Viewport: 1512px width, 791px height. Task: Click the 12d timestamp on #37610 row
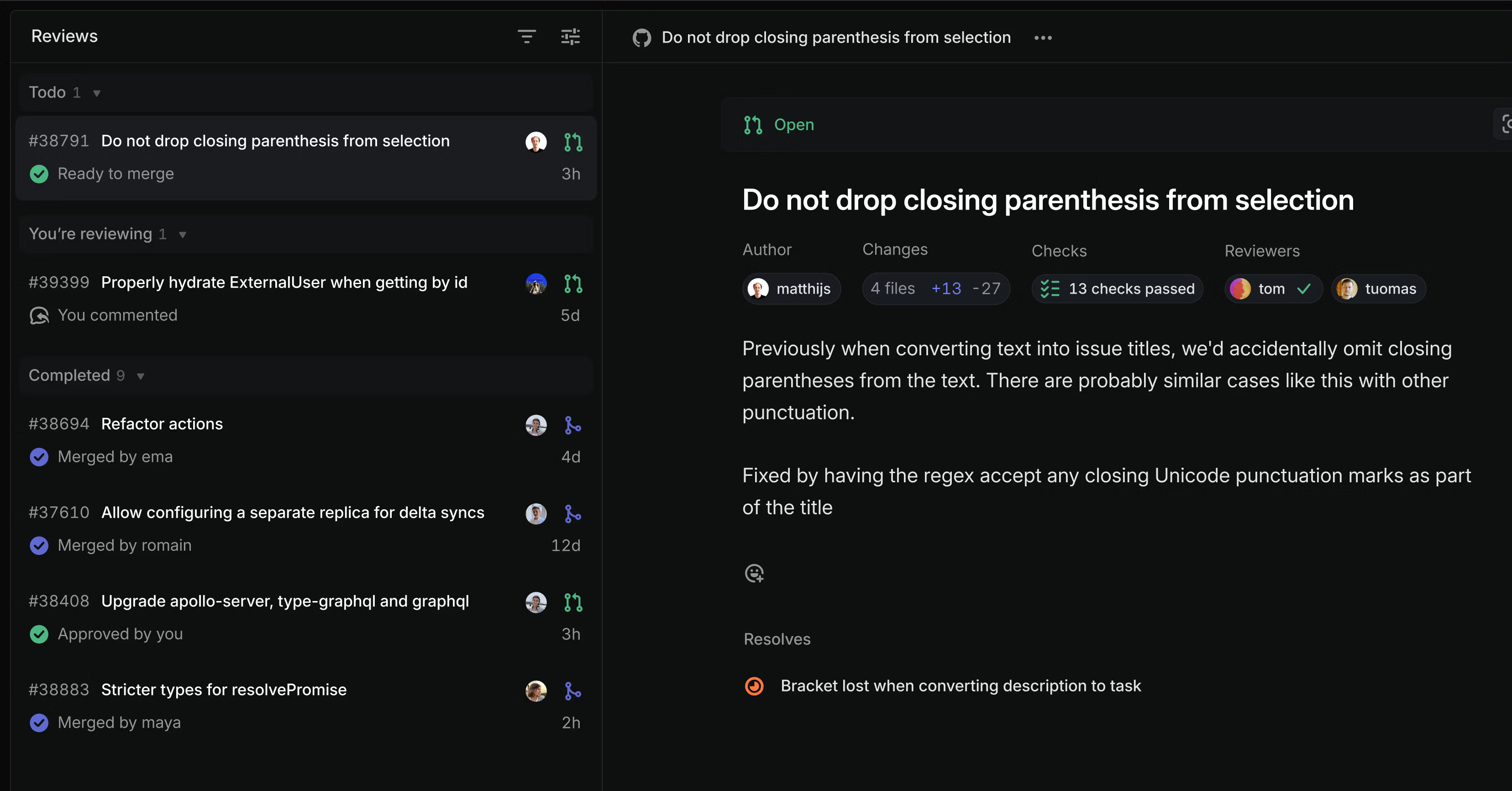[x=565, y=546]
